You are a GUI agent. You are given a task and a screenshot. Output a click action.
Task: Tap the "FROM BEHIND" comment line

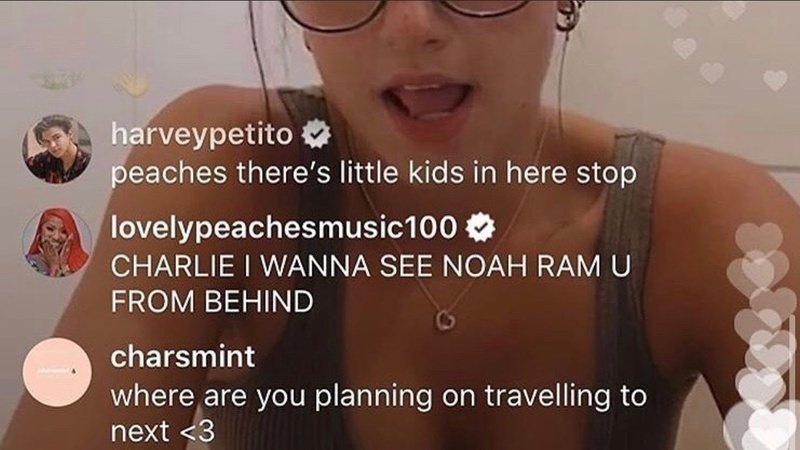(212, 302)
